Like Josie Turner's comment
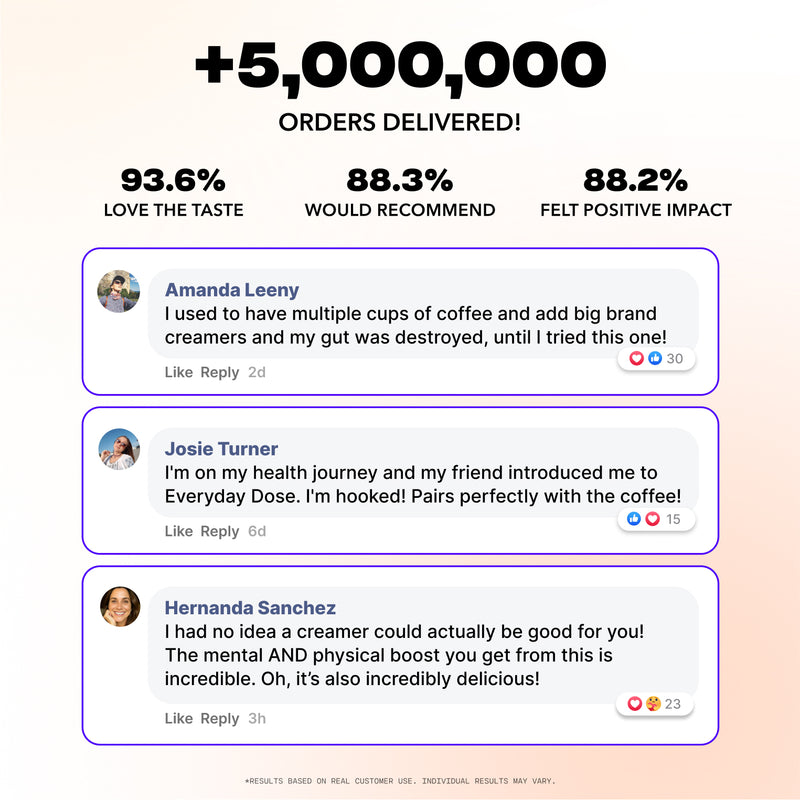This screenshot has height=800, width=800. [x=178, y=531]
